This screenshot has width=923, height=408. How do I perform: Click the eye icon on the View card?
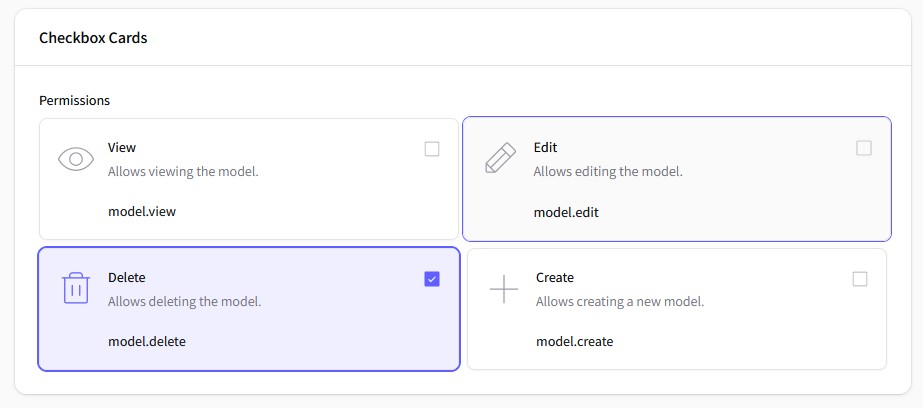[76, 159]
